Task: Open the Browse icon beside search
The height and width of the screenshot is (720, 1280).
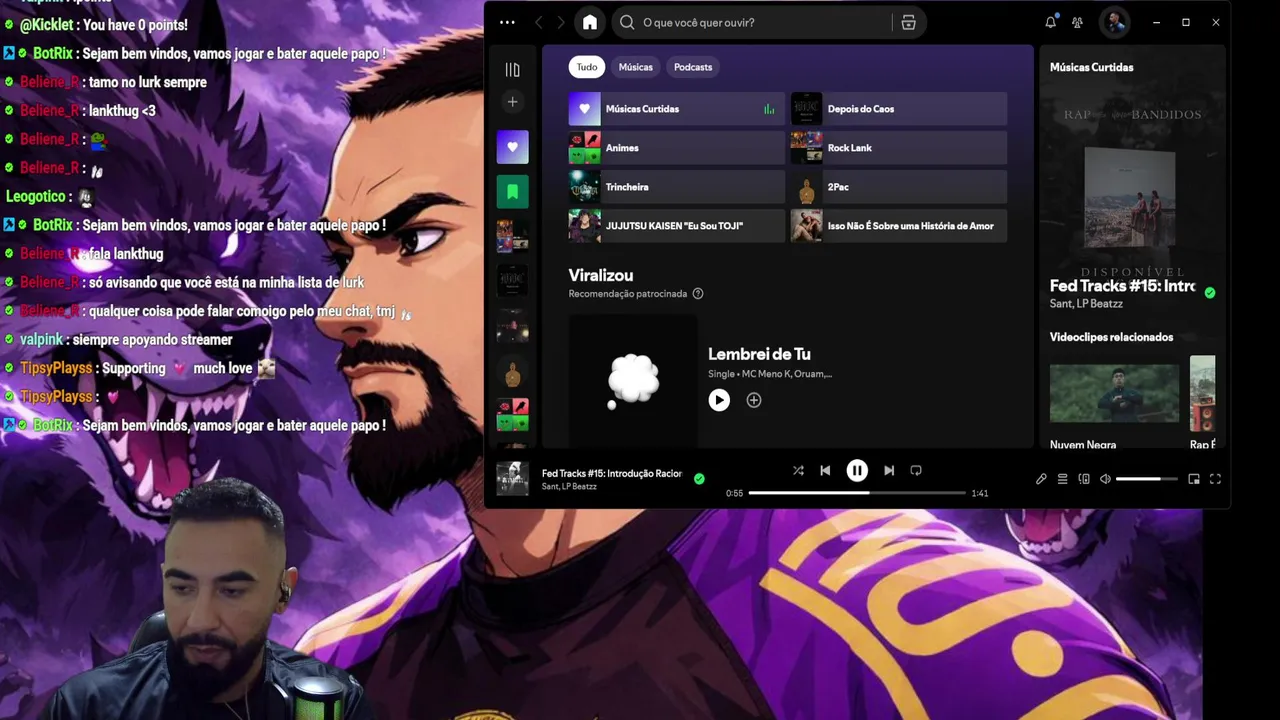Action: tap(908, 22)
